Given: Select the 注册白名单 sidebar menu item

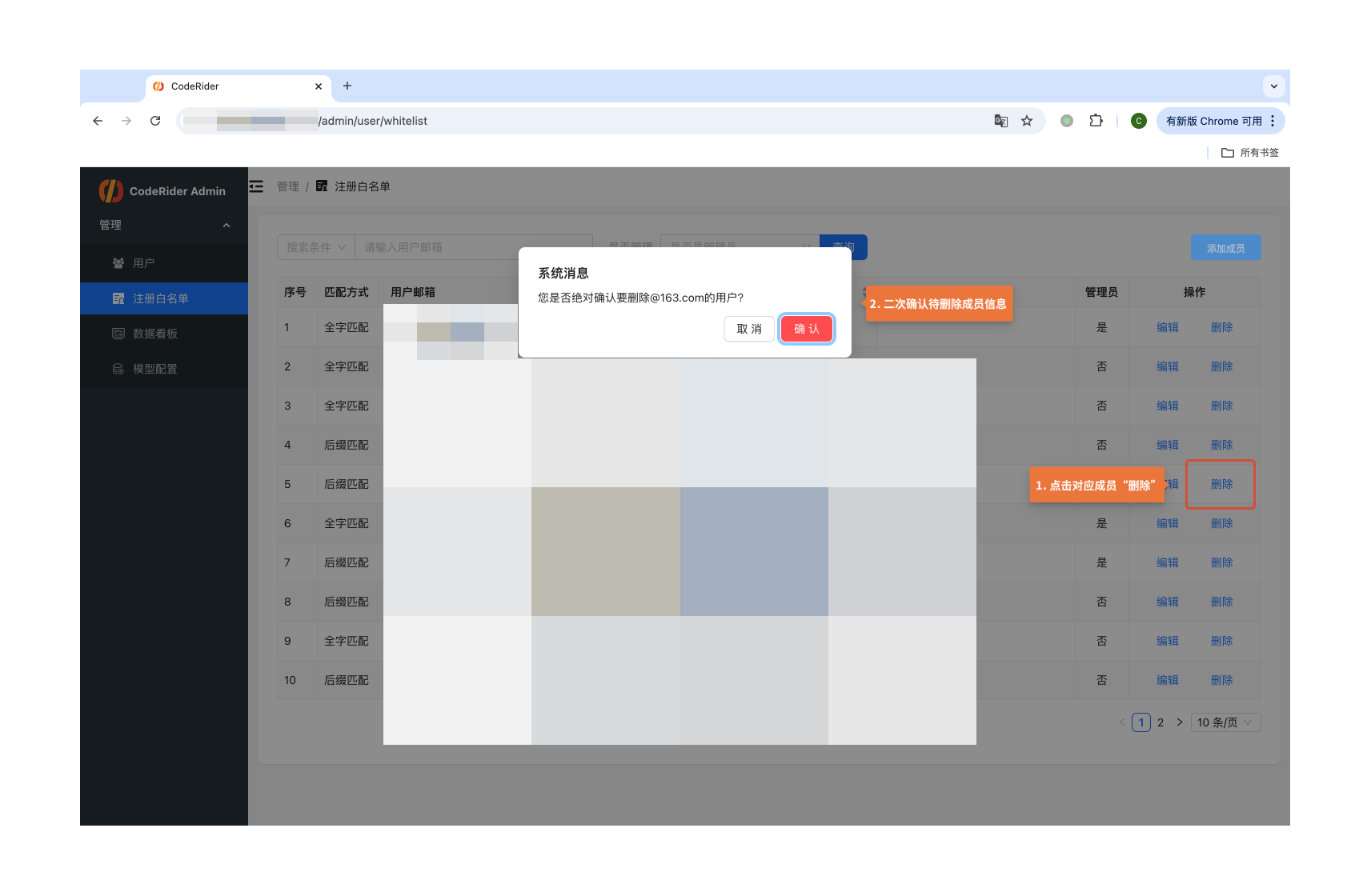Looking at the screenshot, I should point(164,298).
